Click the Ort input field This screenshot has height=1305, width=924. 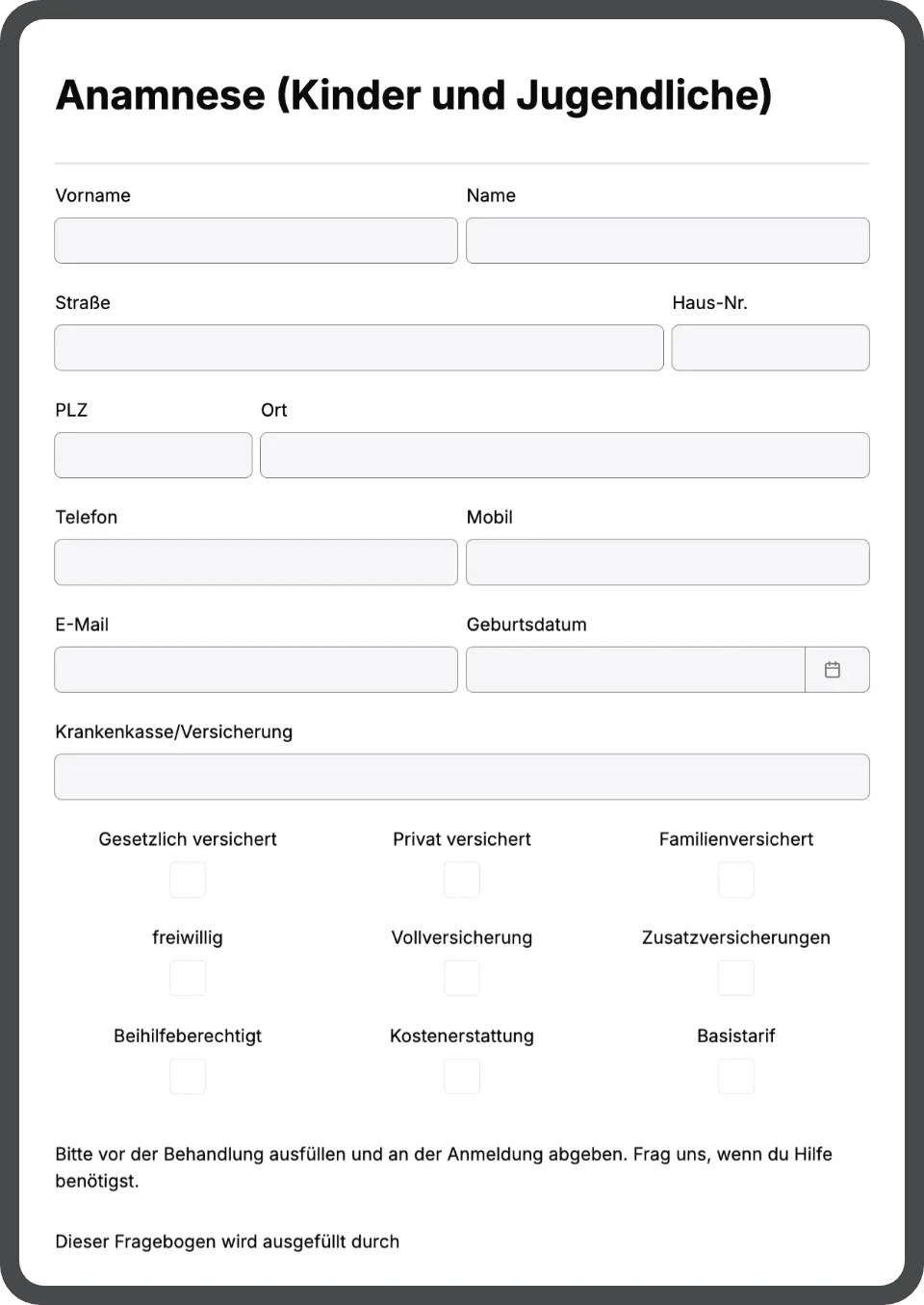click(565, 454)
